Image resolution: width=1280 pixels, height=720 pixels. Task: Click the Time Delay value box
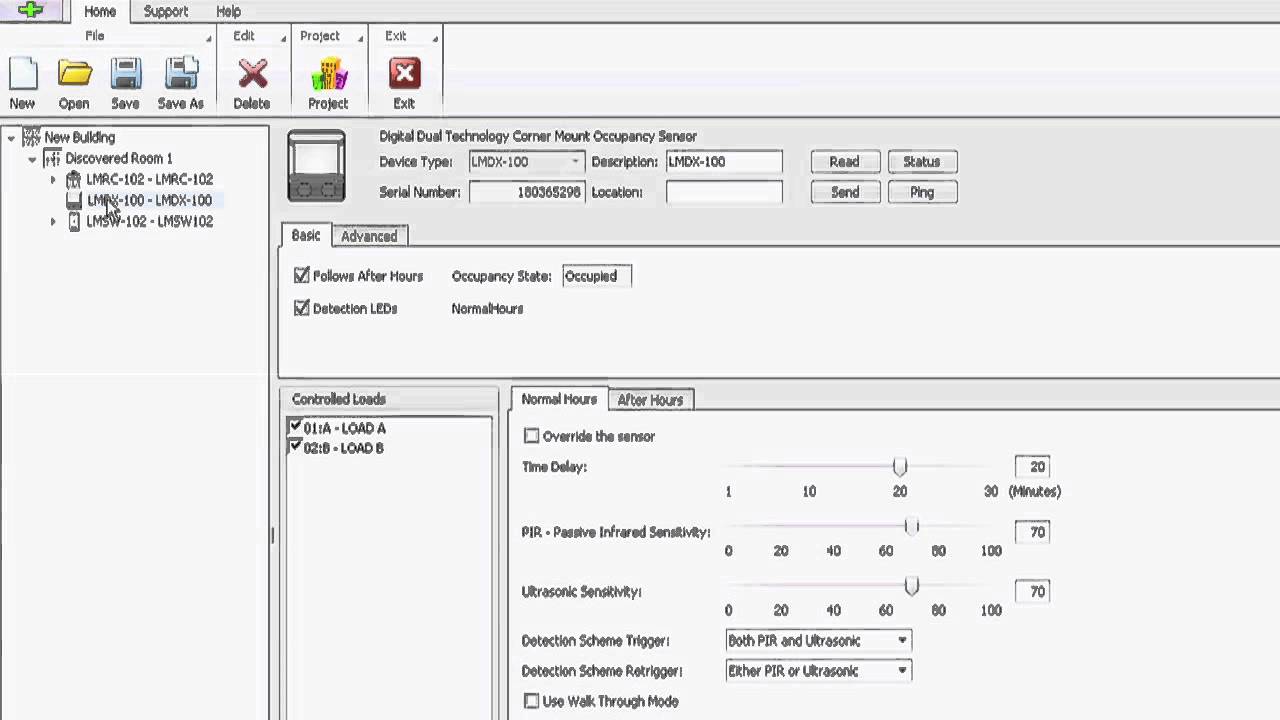pyautogui.click(x=1032, y=467)
